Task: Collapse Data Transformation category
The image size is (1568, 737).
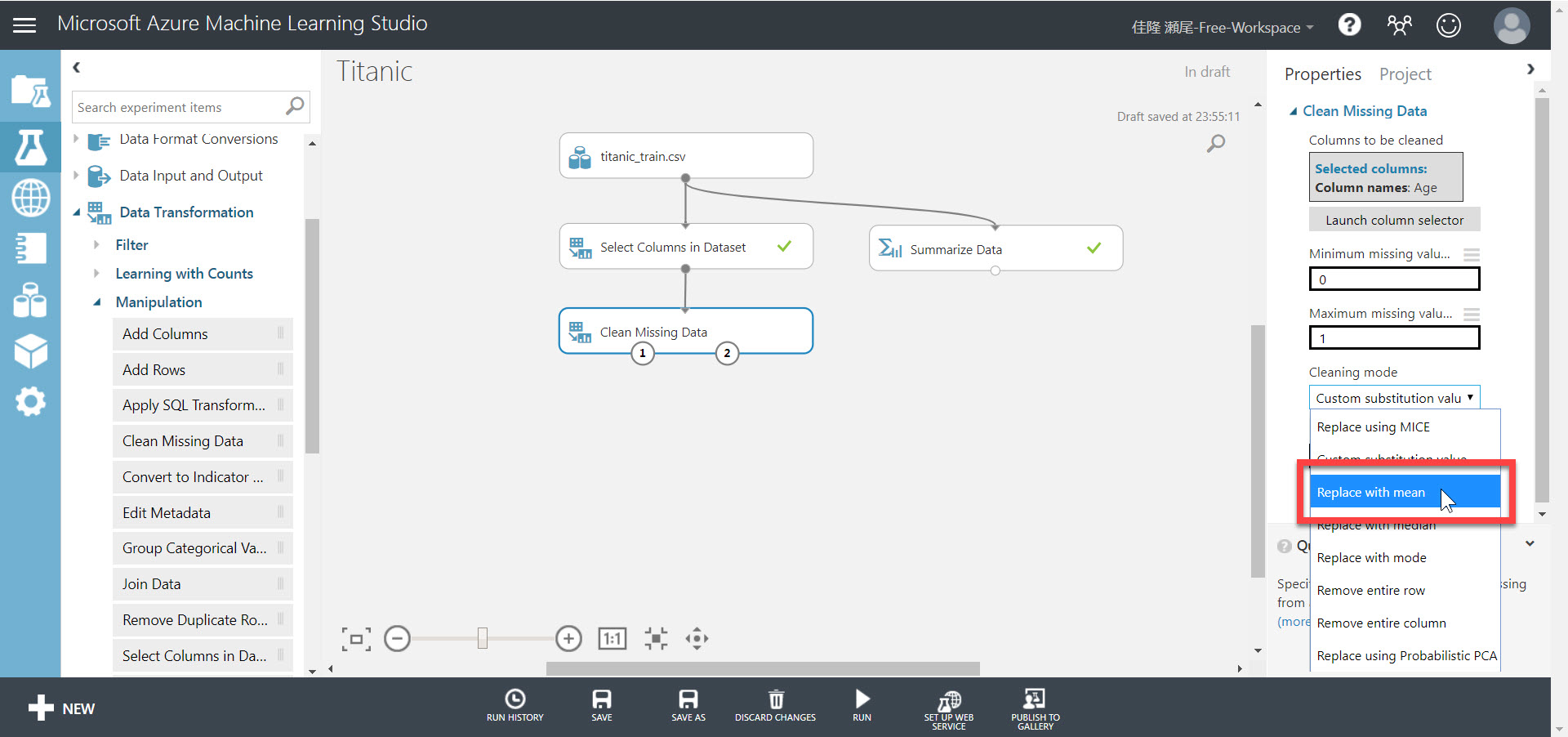Action: click(x=76, y=212)
